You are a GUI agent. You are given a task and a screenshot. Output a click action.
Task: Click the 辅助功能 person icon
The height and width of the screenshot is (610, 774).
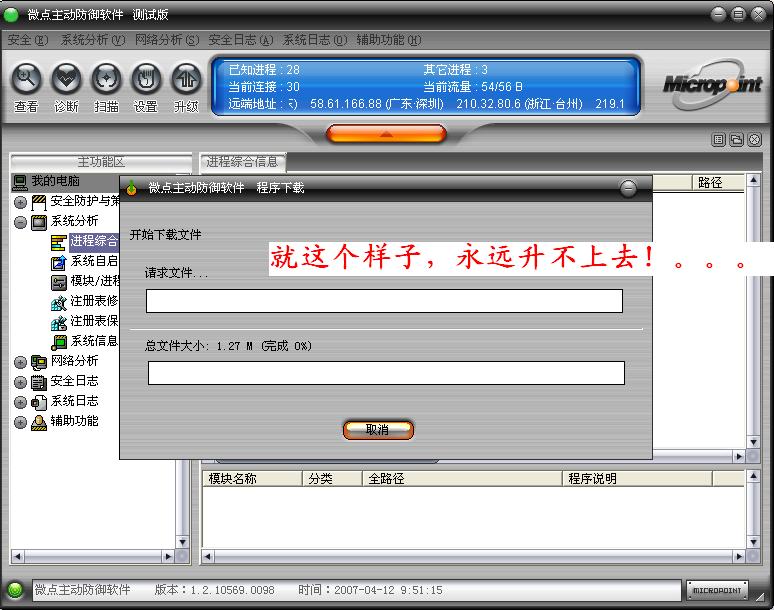tap(39, 422)
